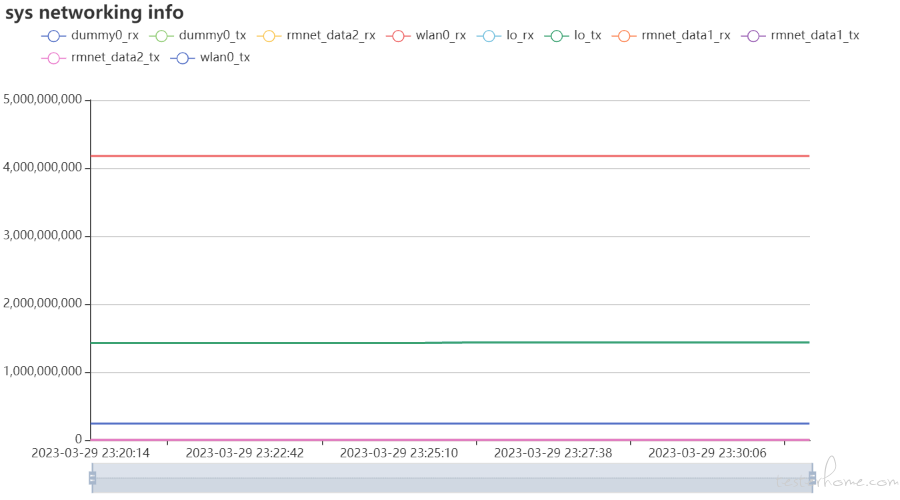Viewport: 900px width, 500px height.
Task: Click the lo_tx green legend marker
Action: tap(556, 36)
